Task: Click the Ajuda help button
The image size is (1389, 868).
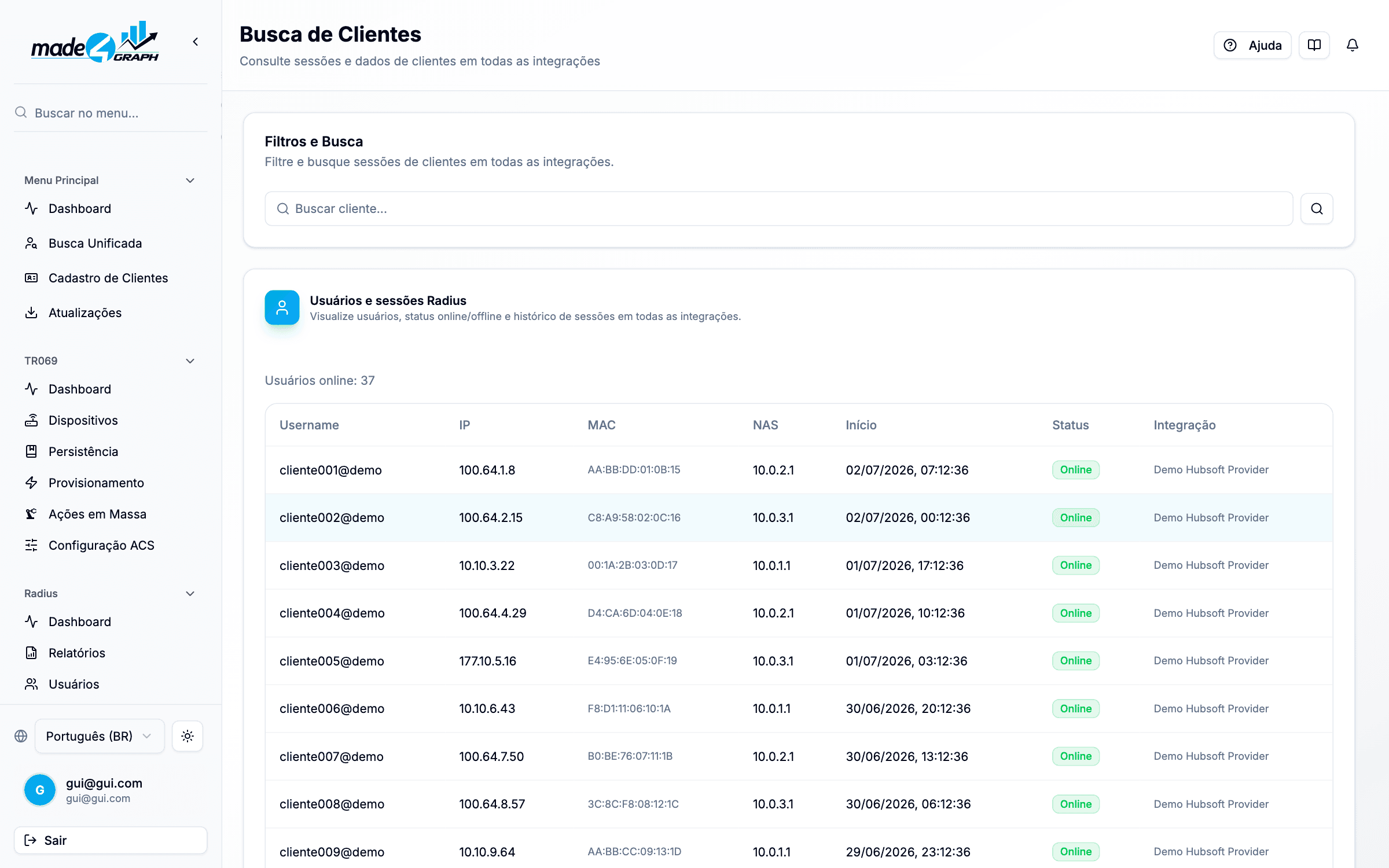Action: pyautogui.click(x=1252, y=45)
